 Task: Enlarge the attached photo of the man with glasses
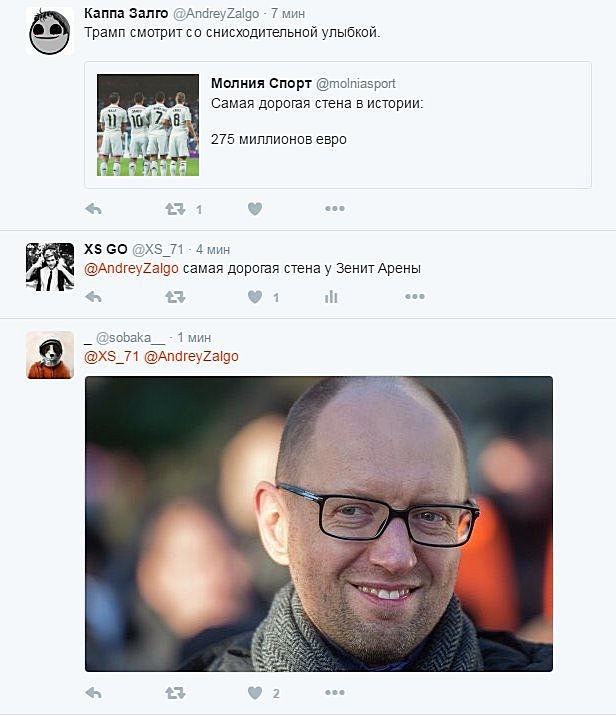[319, 524]
